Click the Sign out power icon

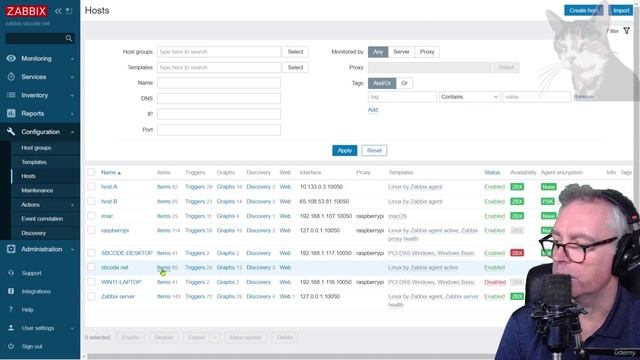click(x=11, y=346)
